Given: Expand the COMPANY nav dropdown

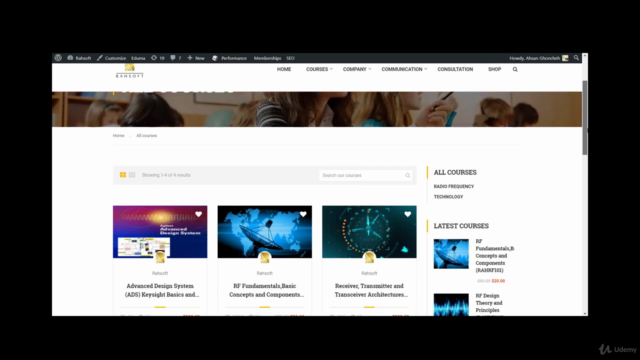Looking at the screenshot, I should pos(357,69).
